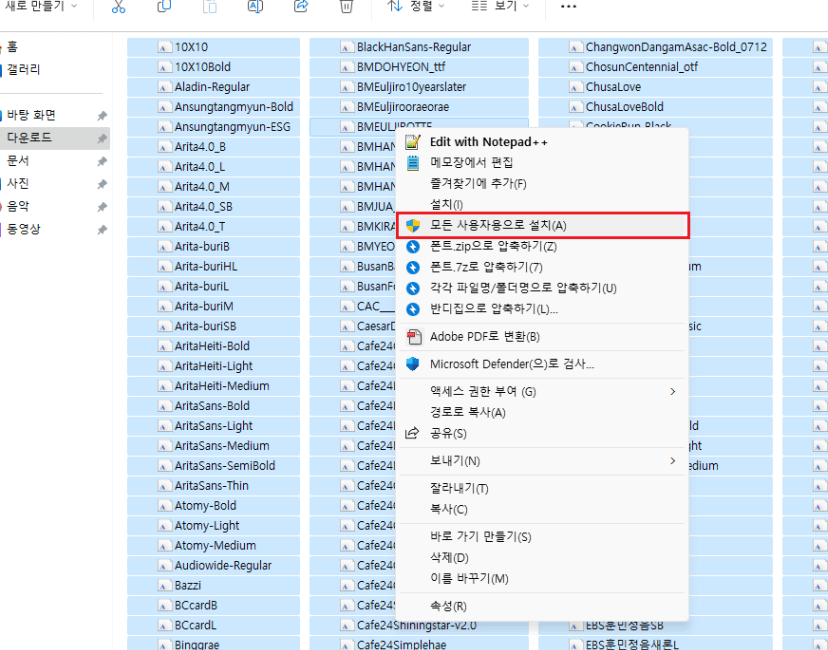
Task: Click pin icon beside 사진
Action: pyautogui.click(x=102, y=184)
